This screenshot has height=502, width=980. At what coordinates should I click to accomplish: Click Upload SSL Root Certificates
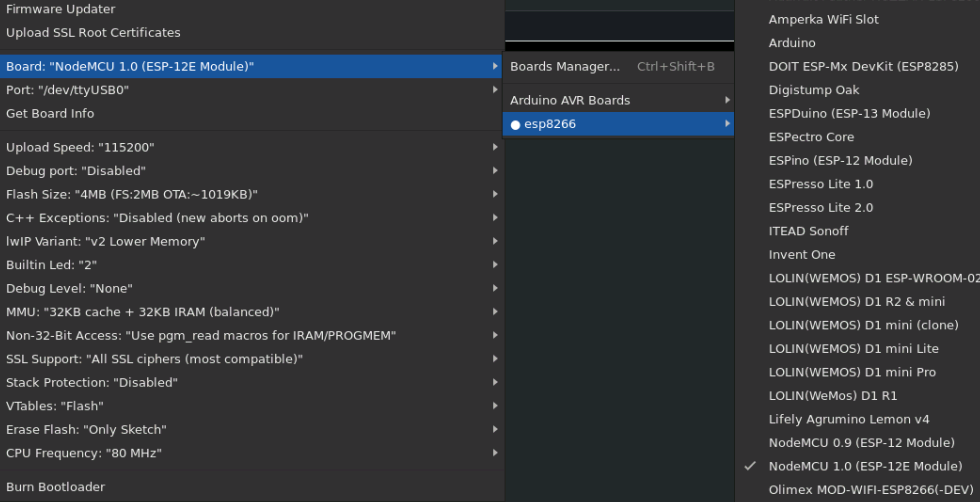[93, 33]
